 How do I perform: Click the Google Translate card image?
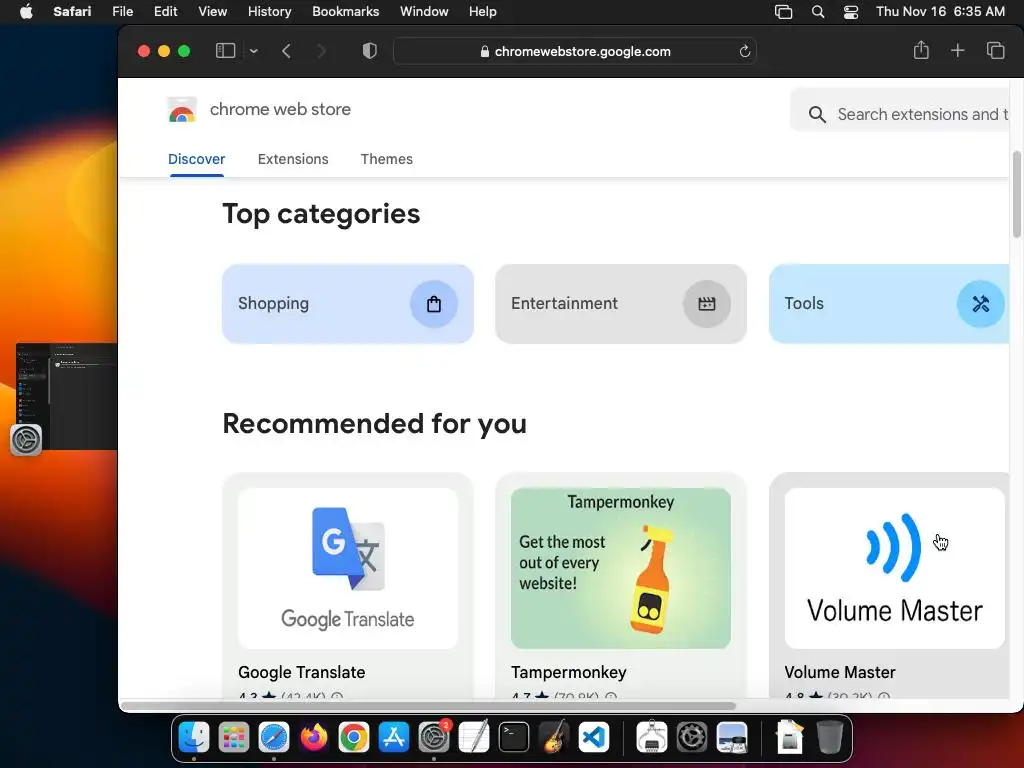(347, 568)
